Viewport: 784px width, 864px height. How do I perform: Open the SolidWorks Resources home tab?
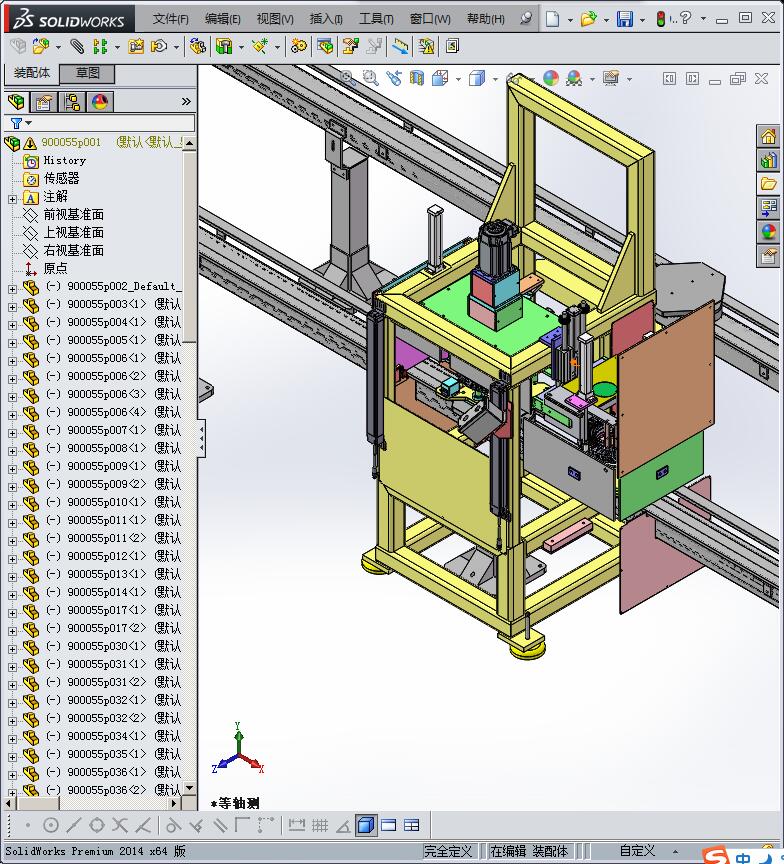click(x=768, y=136)
